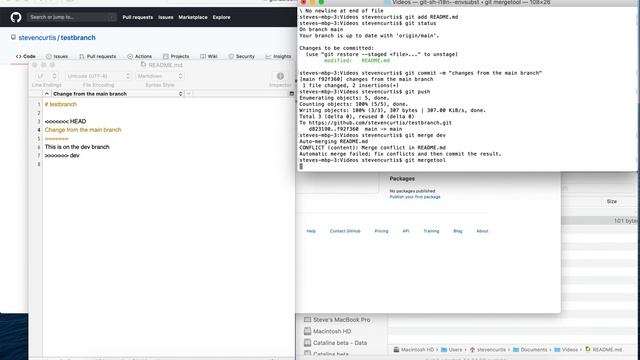Open the Help footer link
The height and width of the screenshot is (360, 640).
tap(311, 231)
